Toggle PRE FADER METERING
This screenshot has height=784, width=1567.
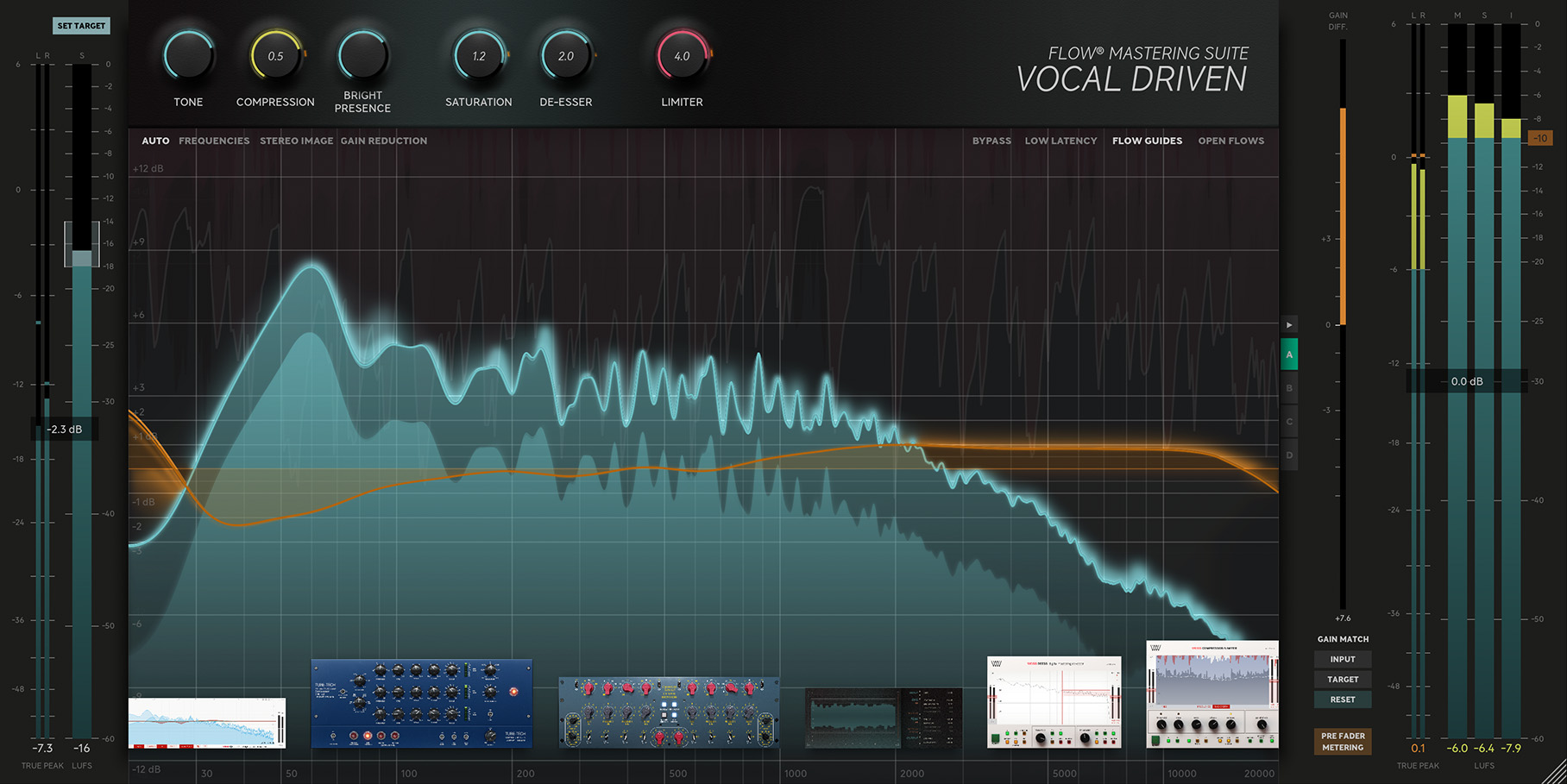pyautogui.click(x=1343, y=742)
